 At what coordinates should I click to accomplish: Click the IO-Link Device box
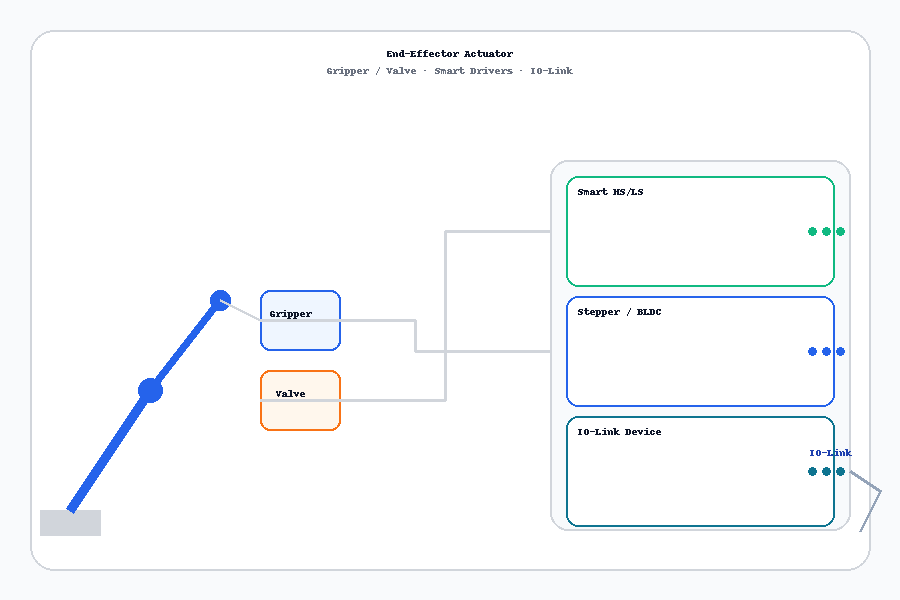(x=700, y=472)
